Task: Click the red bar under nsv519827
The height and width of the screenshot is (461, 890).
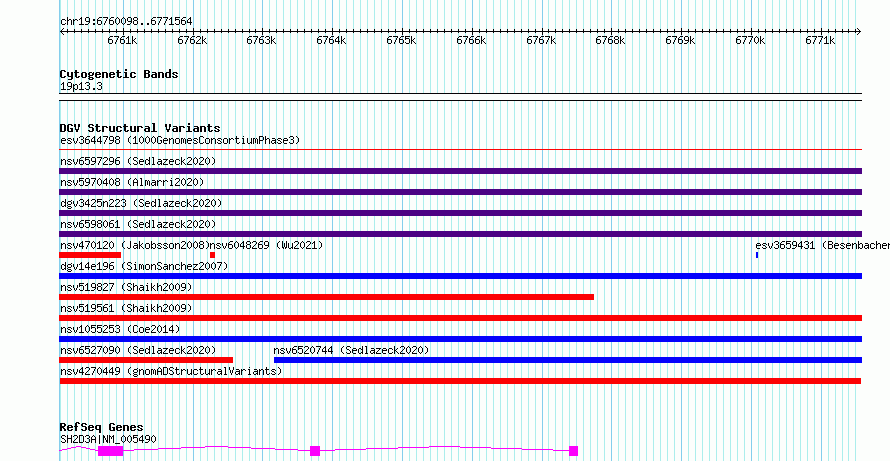Action: click(326, 297)
